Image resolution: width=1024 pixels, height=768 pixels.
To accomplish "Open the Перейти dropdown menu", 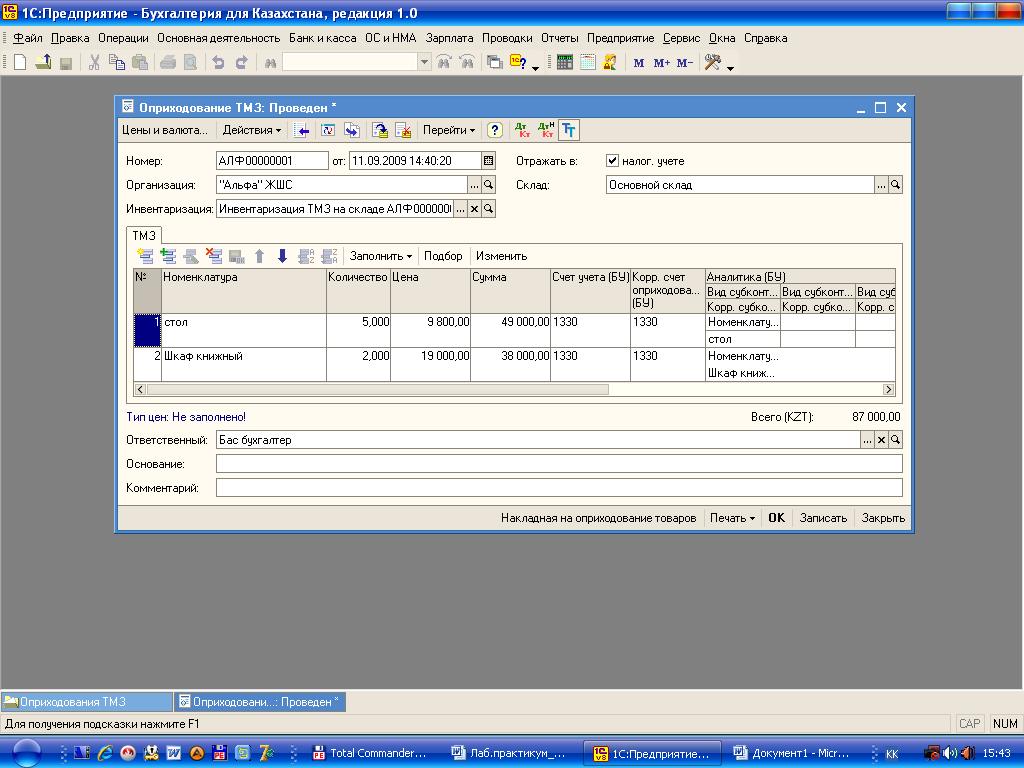I will coord(449,131).
